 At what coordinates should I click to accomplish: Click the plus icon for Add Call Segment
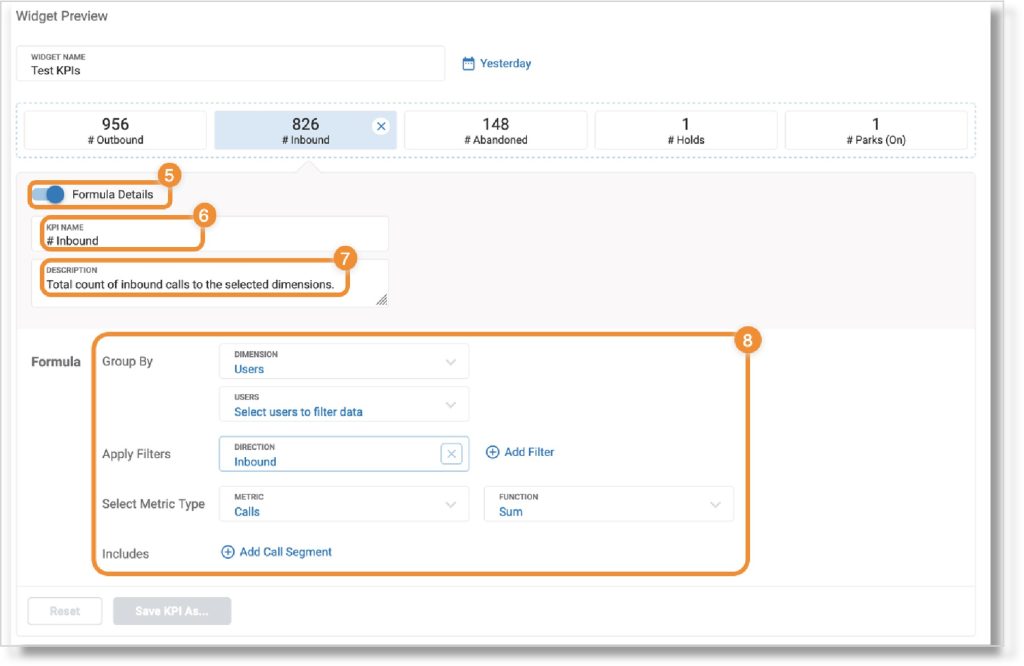pyautogui.click(x=227, y=552)
